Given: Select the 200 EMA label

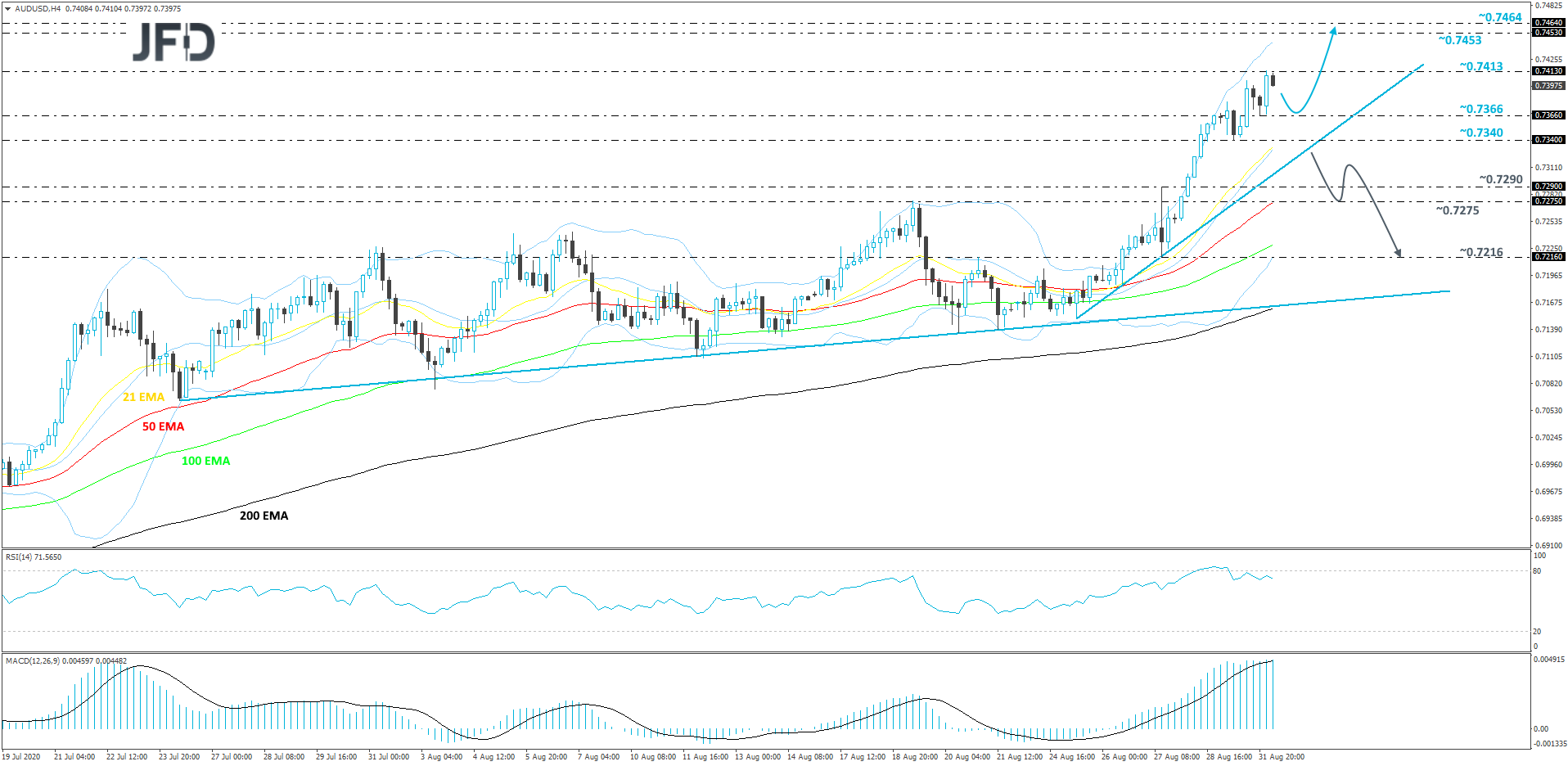Looking at the screenshot, I should pos(263,516).
